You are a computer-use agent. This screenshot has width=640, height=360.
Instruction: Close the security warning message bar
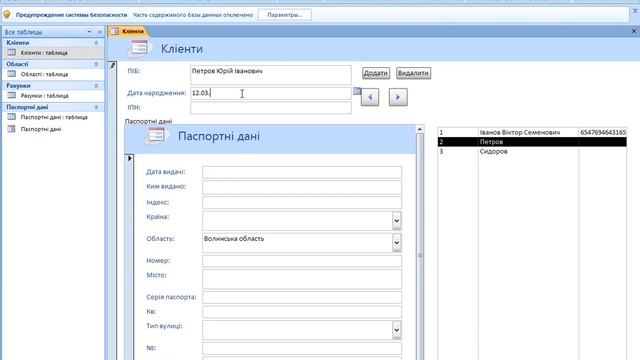coord(635,11)
